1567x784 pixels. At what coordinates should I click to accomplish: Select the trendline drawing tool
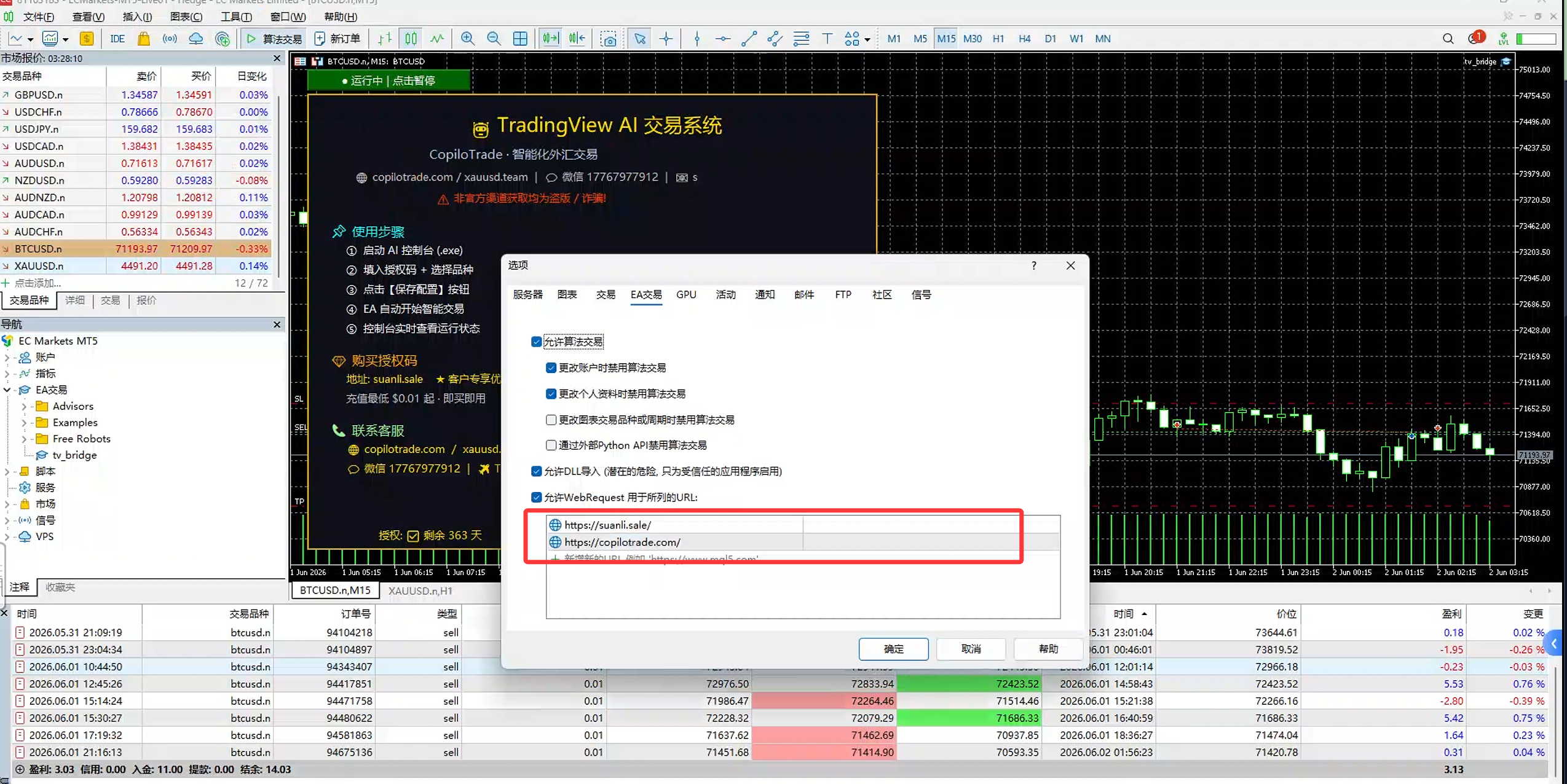tap(749, 39)
